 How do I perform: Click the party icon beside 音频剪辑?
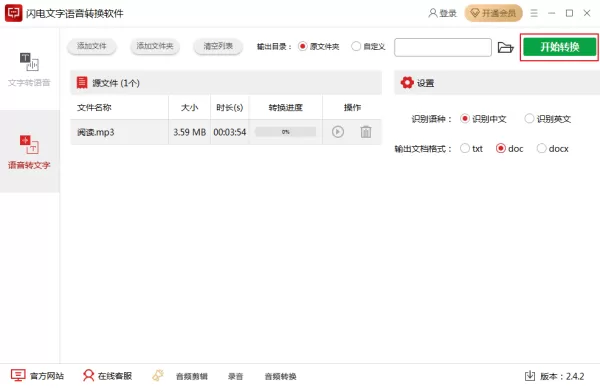pos(158,375)
